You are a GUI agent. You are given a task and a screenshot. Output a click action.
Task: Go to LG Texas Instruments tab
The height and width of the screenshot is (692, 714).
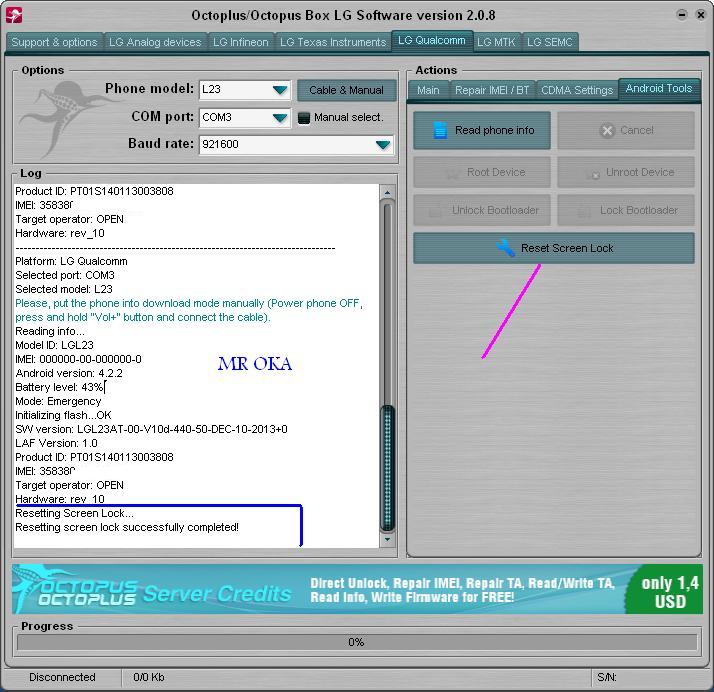pyautogui.click(x=333, y=42)
